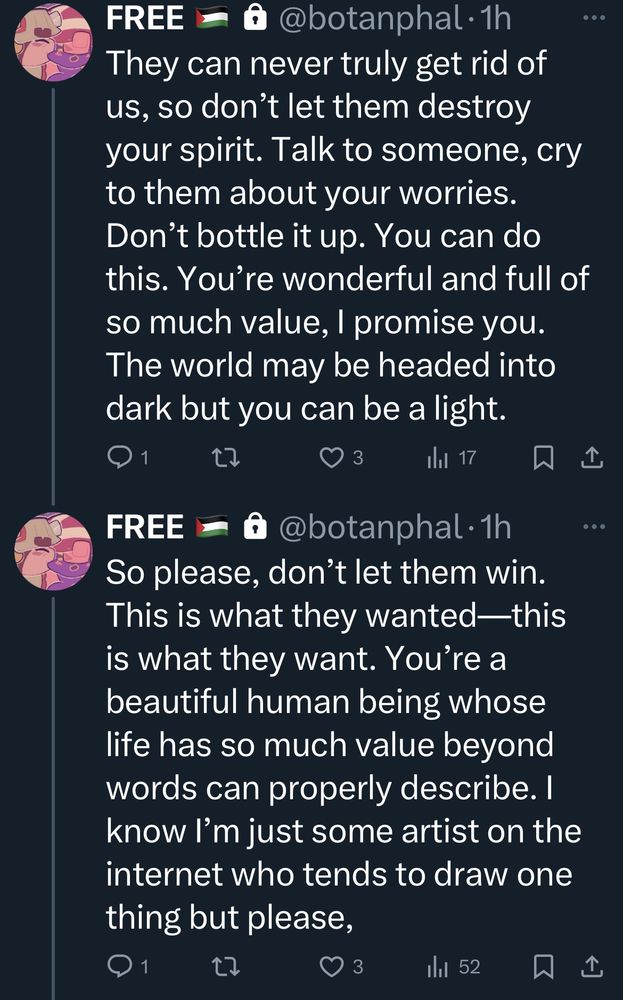View analytics showing 17 views
This screenshot has height=1000, width=623.
tap(437, 459)
